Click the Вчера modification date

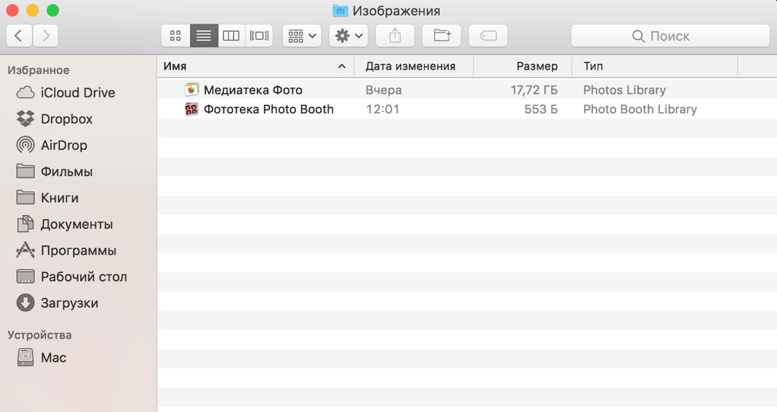coord(384,90)
